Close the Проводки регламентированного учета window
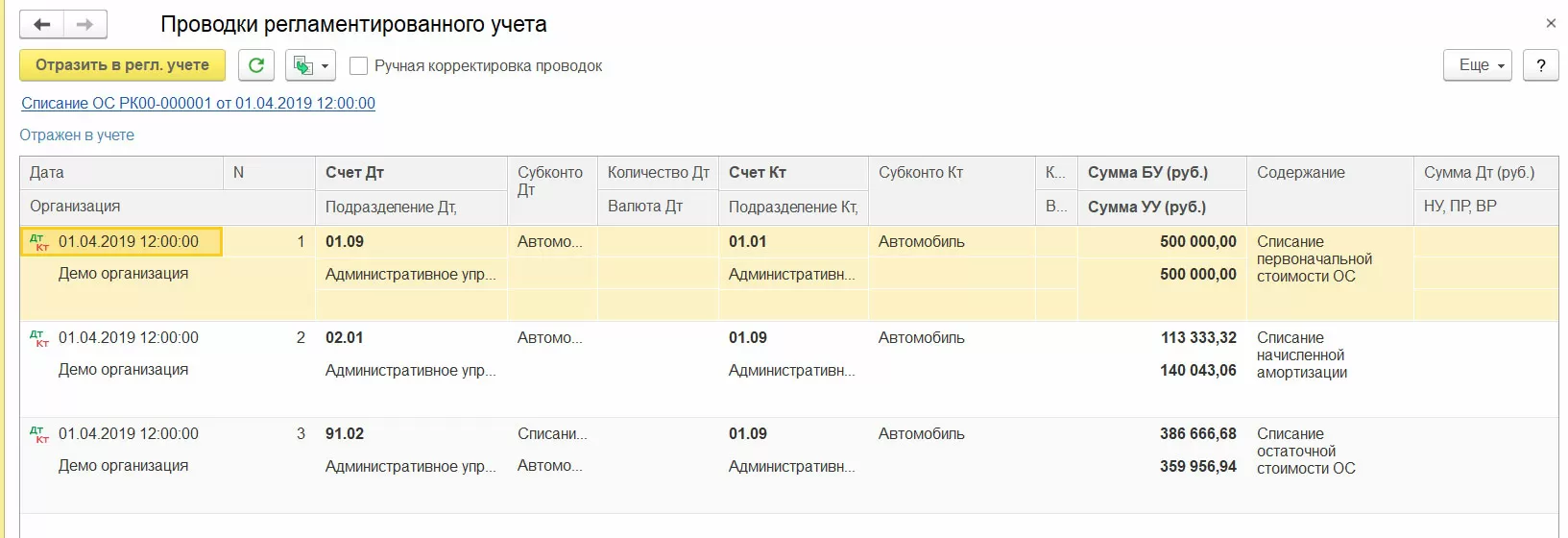This screenshot has width=1568, height=538. [1551, 23]
